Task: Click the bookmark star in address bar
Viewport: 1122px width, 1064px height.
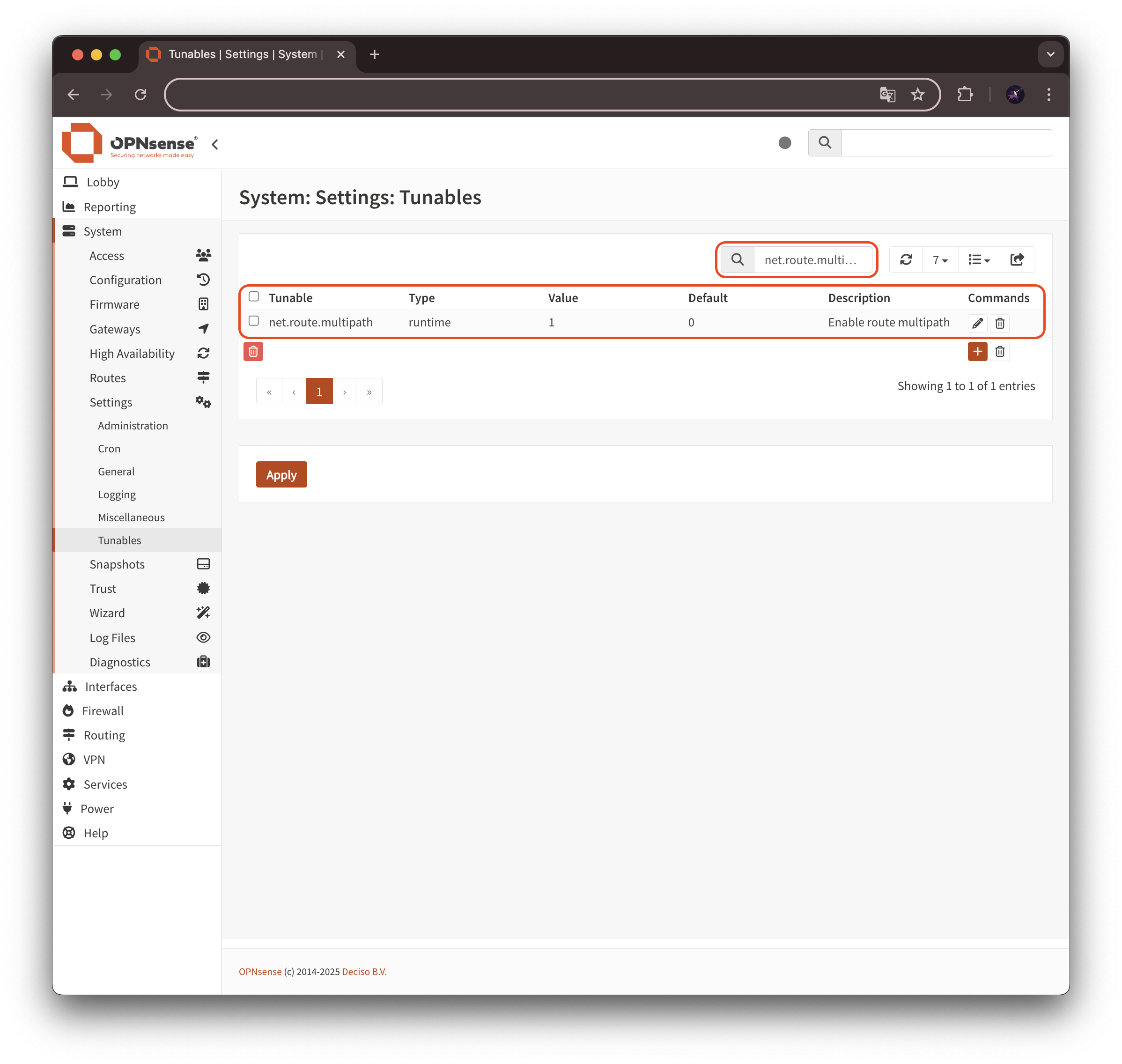Action: pos(917,95)
